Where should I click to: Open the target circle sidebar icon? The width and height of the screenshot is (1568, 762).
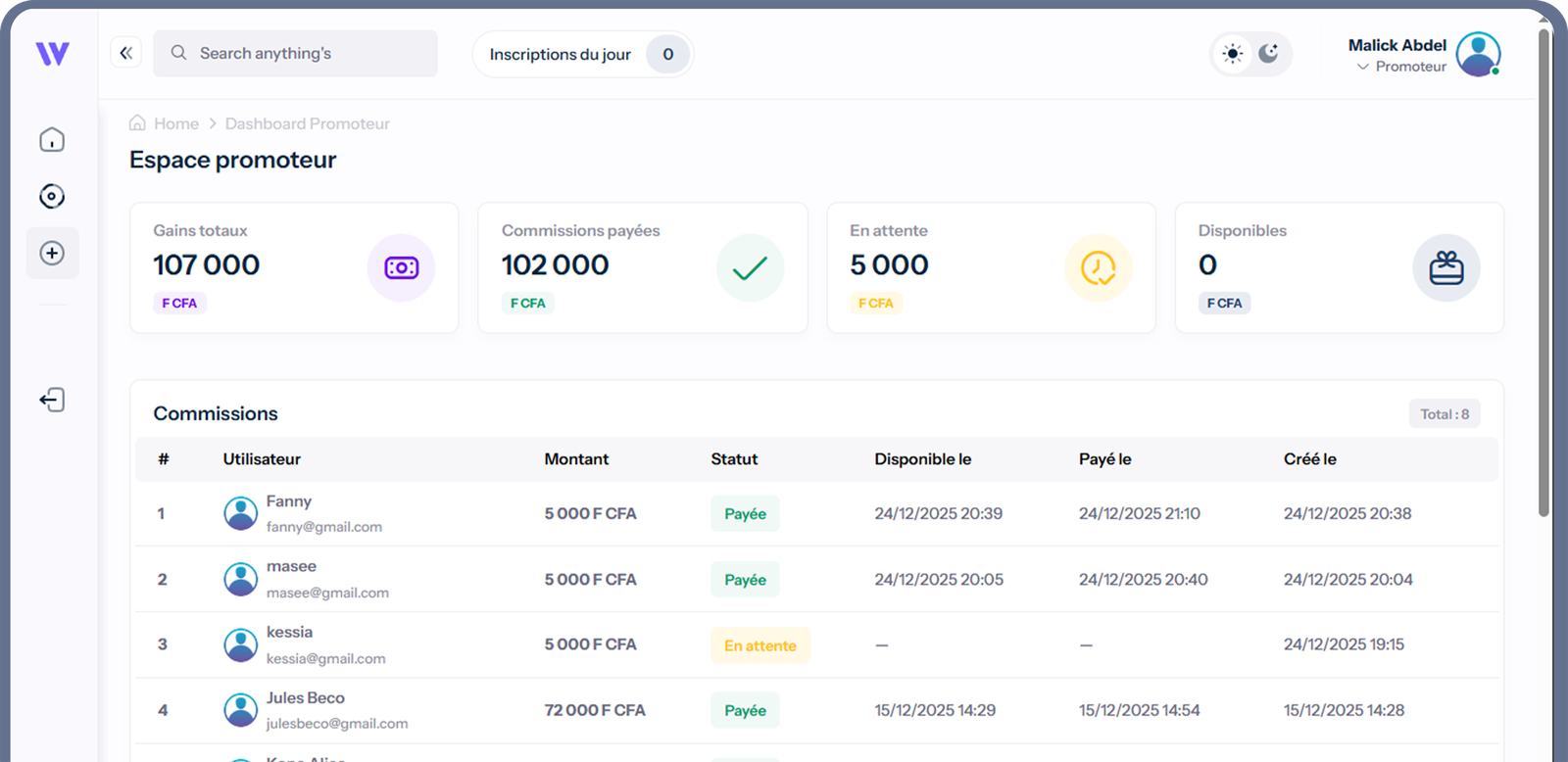(52, 197)
